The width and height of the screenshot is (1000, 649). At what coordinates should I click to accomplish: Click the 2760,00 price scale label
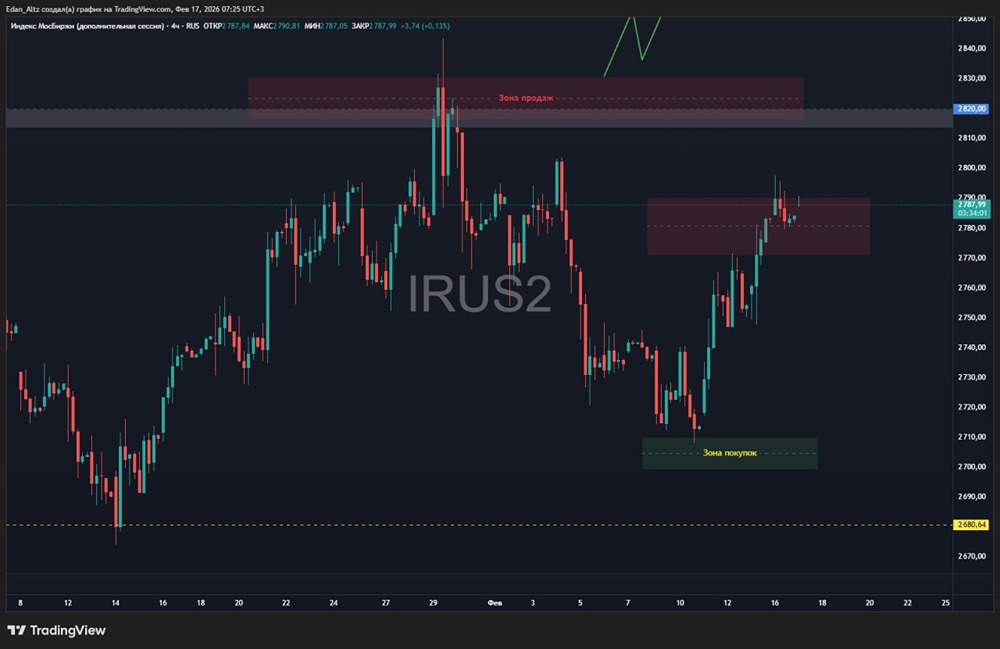click(971, 288)
